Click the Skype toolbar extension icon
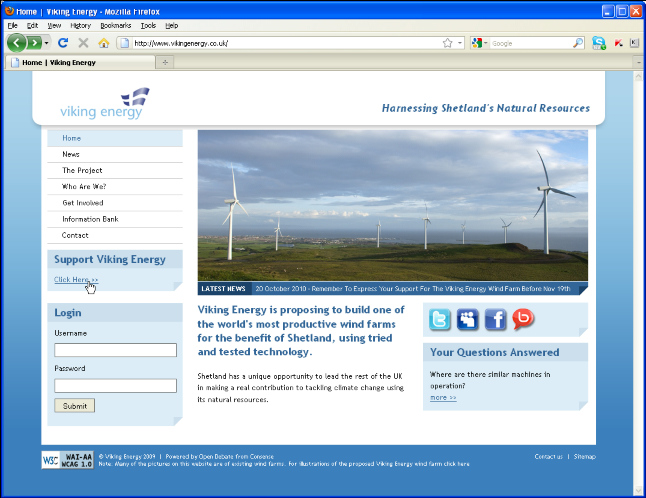The height and width of the screenshot is (498, 646). click(x=599, y=43)
